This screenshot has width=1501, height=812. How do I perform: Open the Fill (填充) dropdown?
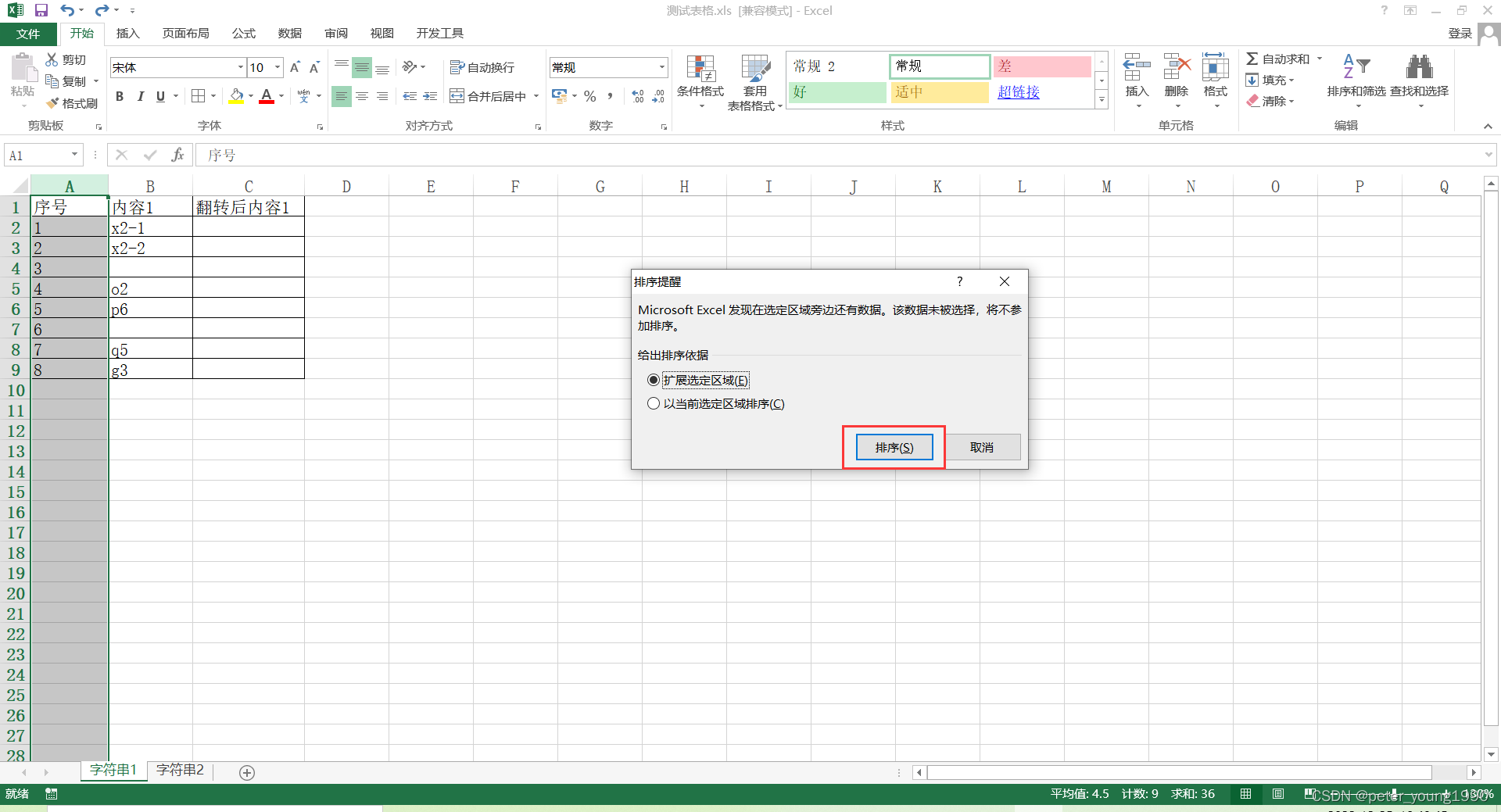1270,80
